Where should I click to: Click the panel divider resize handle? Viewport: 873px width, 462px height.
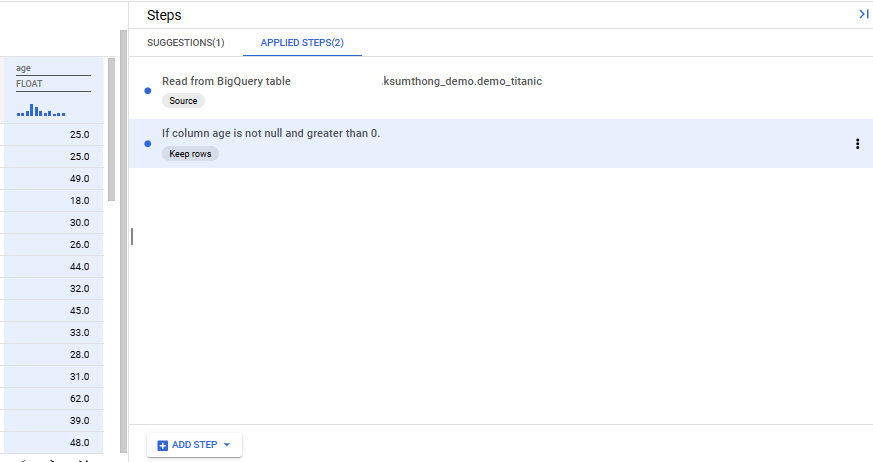coord(131,236)
